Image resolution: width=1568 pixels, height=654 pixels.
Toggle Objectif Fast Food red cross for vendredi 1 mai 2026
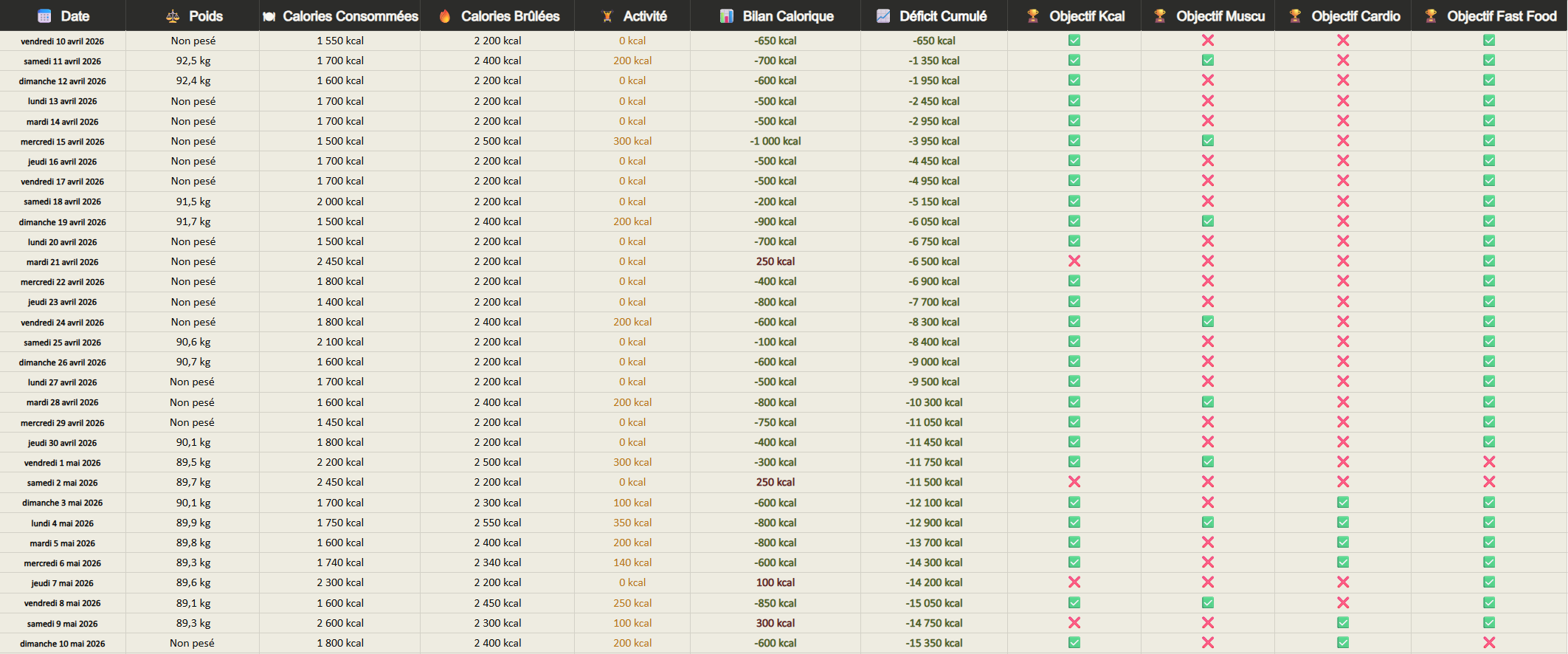(x=1489, y=462)
